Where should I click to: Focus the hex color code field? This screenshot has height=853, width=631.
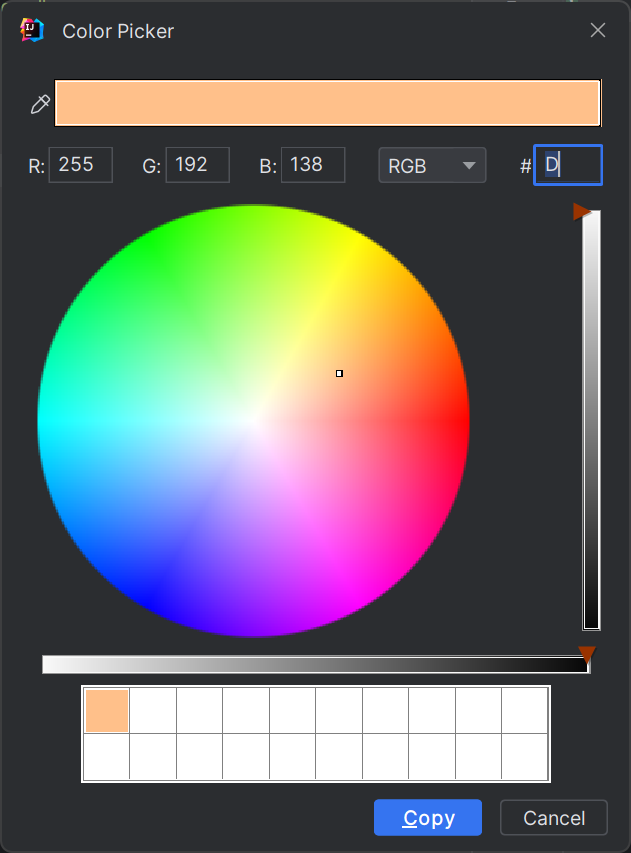click(x=568, y=165)
